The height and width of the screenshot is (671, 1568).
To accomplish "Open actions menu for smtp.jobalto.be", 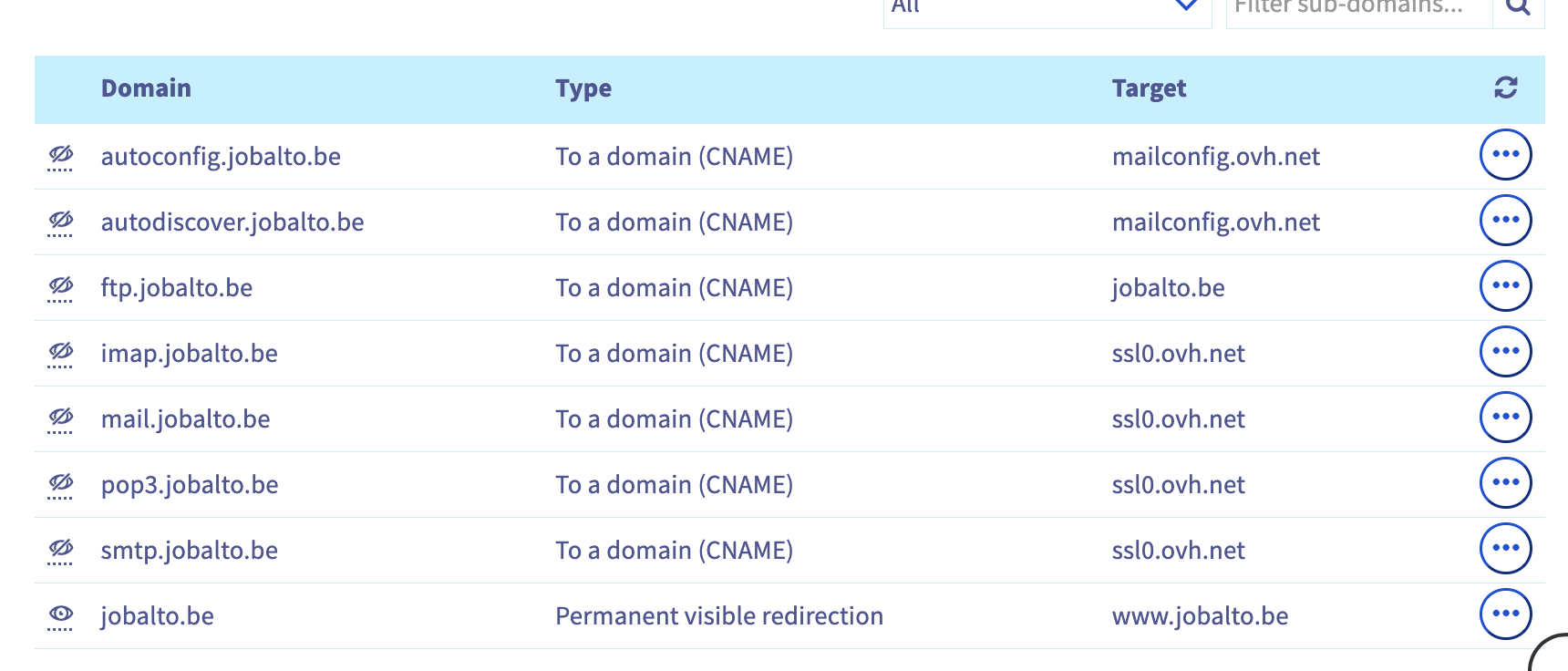I will pos(1505,549).
